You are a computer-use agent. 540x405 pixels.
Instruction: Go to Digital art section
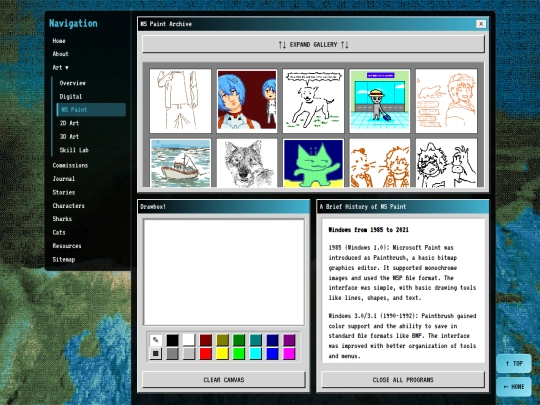tap(71, 96)
